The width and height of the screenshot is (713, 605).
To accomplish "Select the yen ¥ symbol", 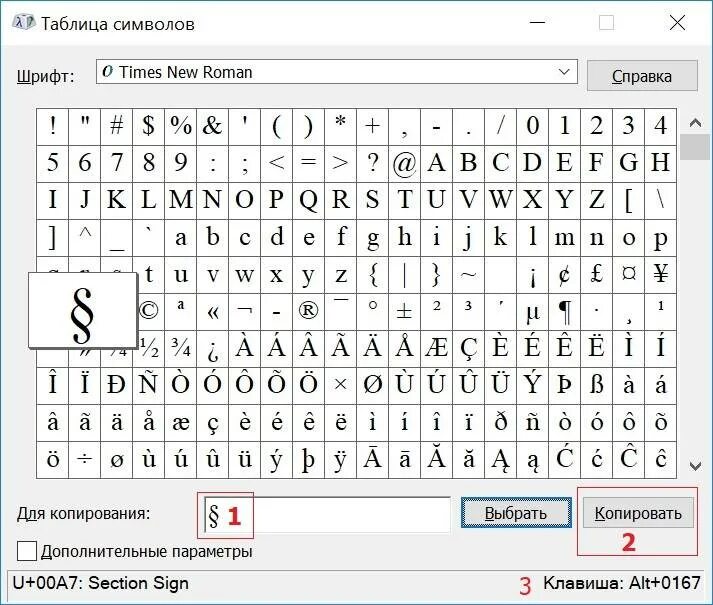I will 661,275.
